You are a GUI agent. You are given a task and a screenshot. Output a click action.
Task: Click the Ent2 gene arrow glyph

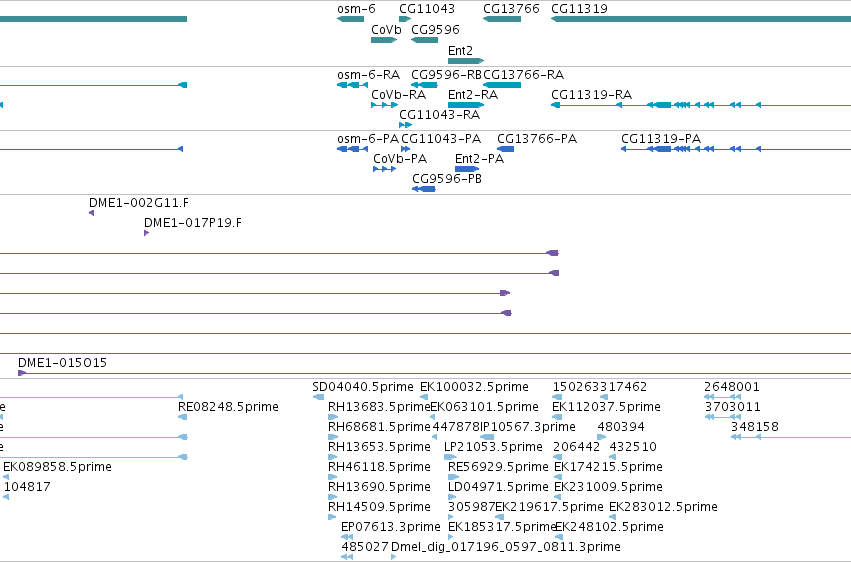coord(466,61)
